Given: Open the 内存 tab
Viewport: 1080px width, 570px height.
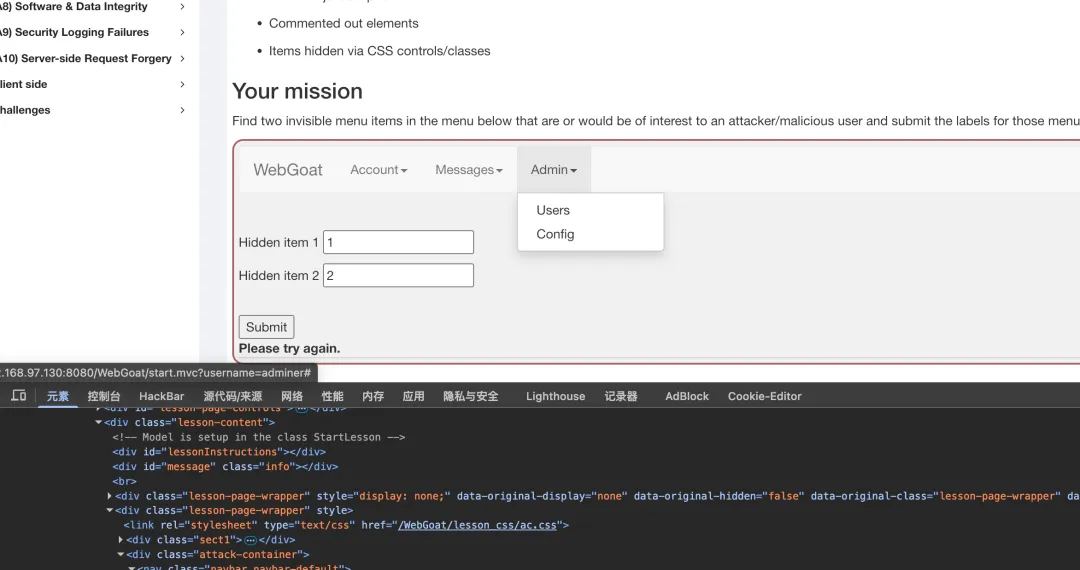Looking at the screenshot, I should tap(373, 396).
